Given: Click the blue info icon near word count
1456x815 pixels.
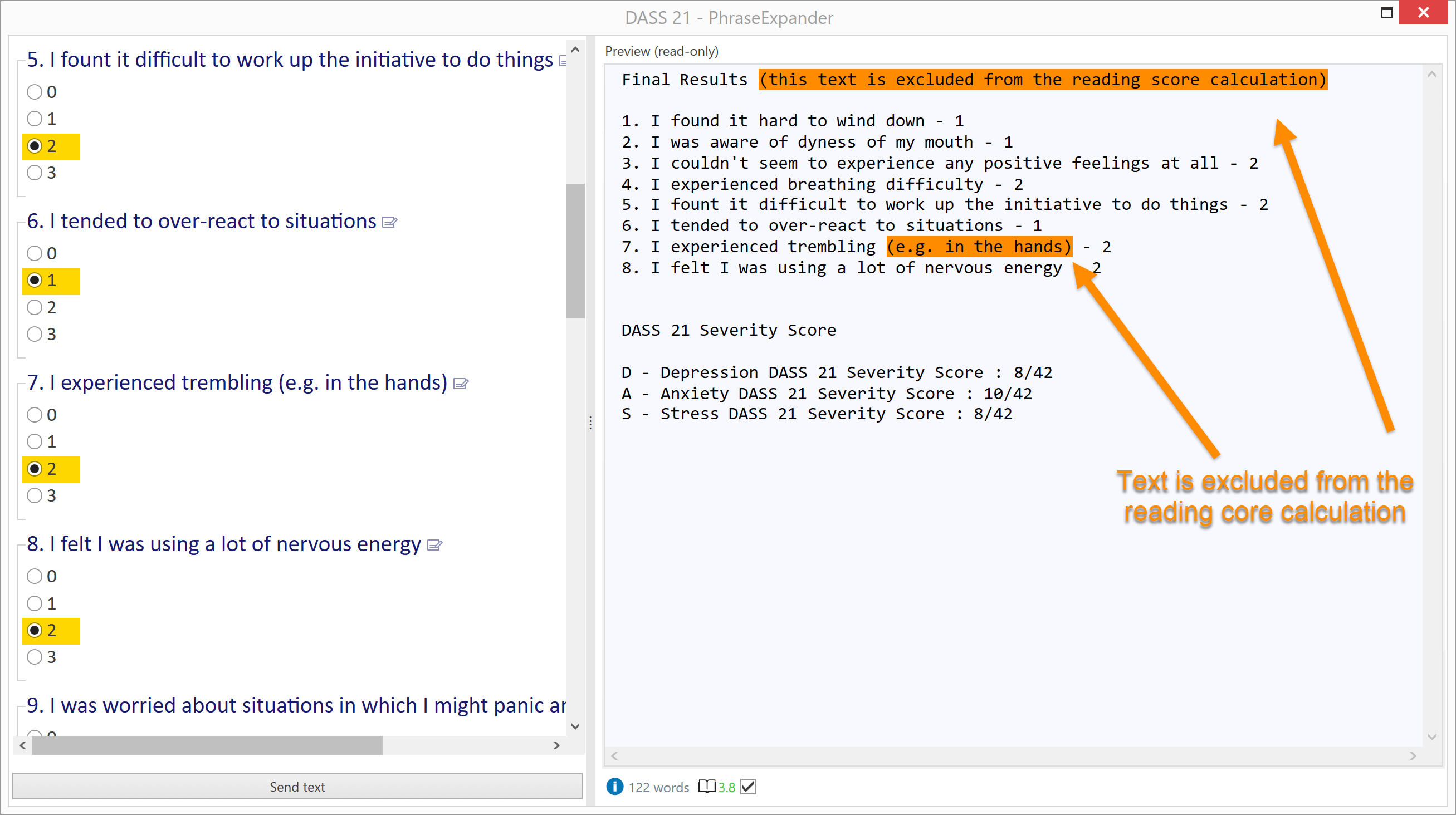Looking at the screenshot, I should (614, 786).
